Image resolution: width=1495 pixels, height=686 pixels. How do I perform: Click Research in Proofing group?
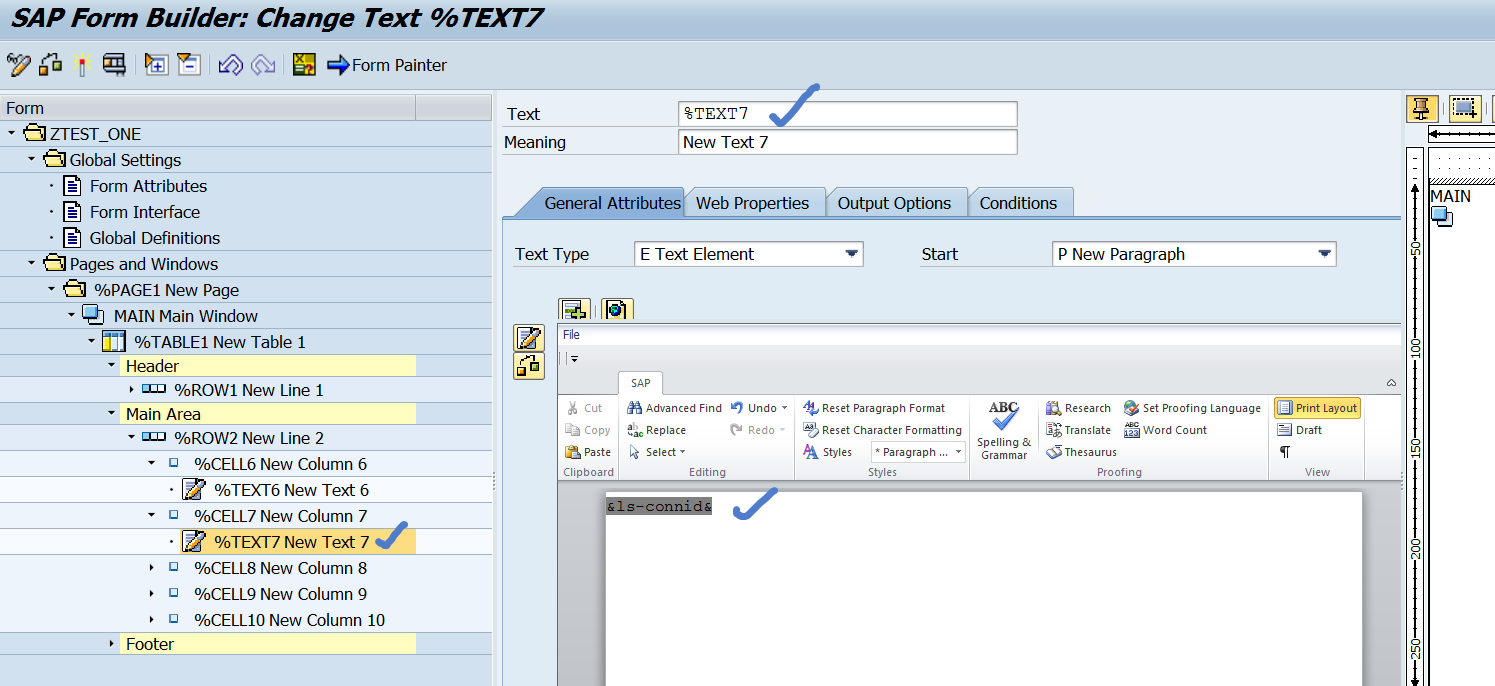(x=1078, y=408)
